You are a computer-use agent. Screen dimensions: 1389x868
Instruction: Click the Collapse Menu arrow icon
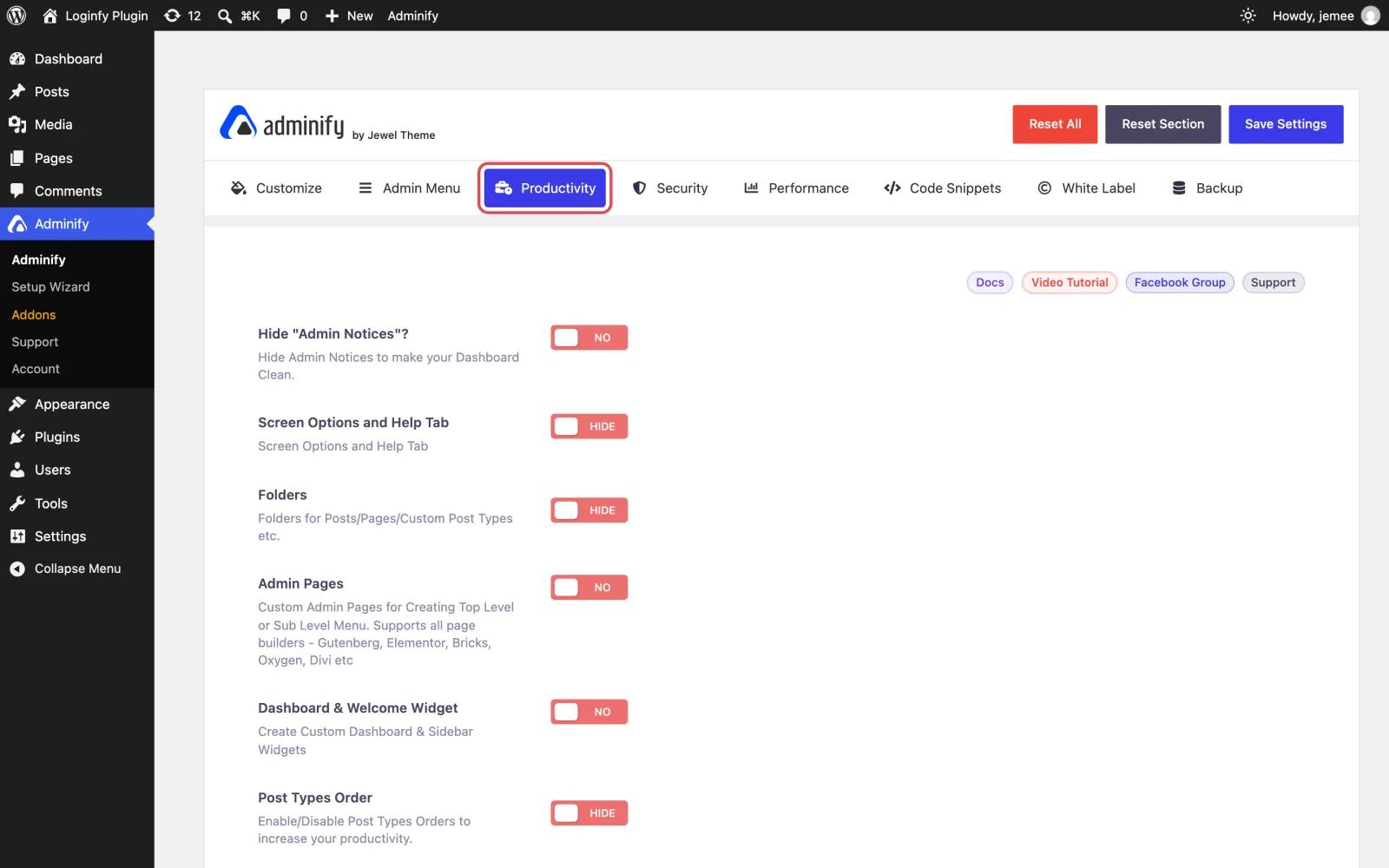click(17, 569)
